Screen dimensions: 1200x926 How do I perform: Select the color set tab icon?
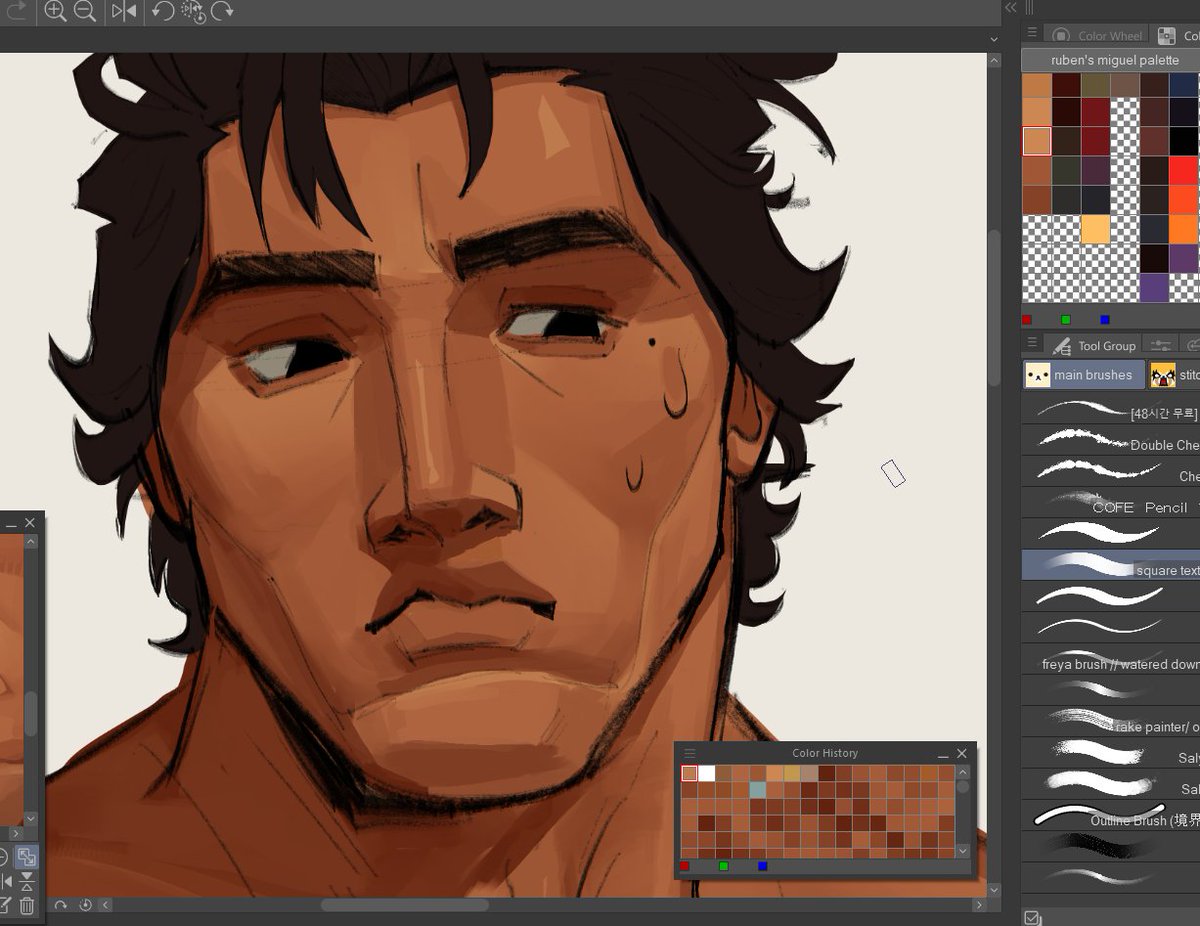click(1167, 36)
